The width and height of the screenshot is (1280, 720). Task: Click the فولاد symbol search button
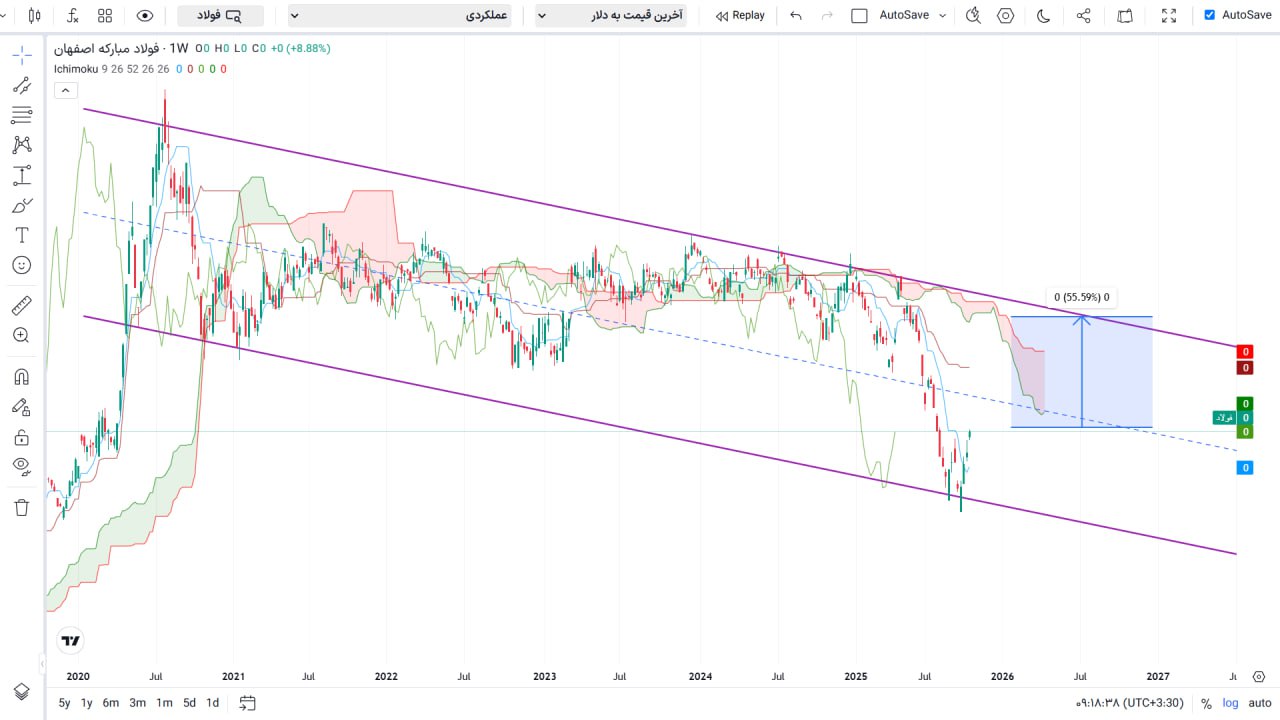[220, 15]
